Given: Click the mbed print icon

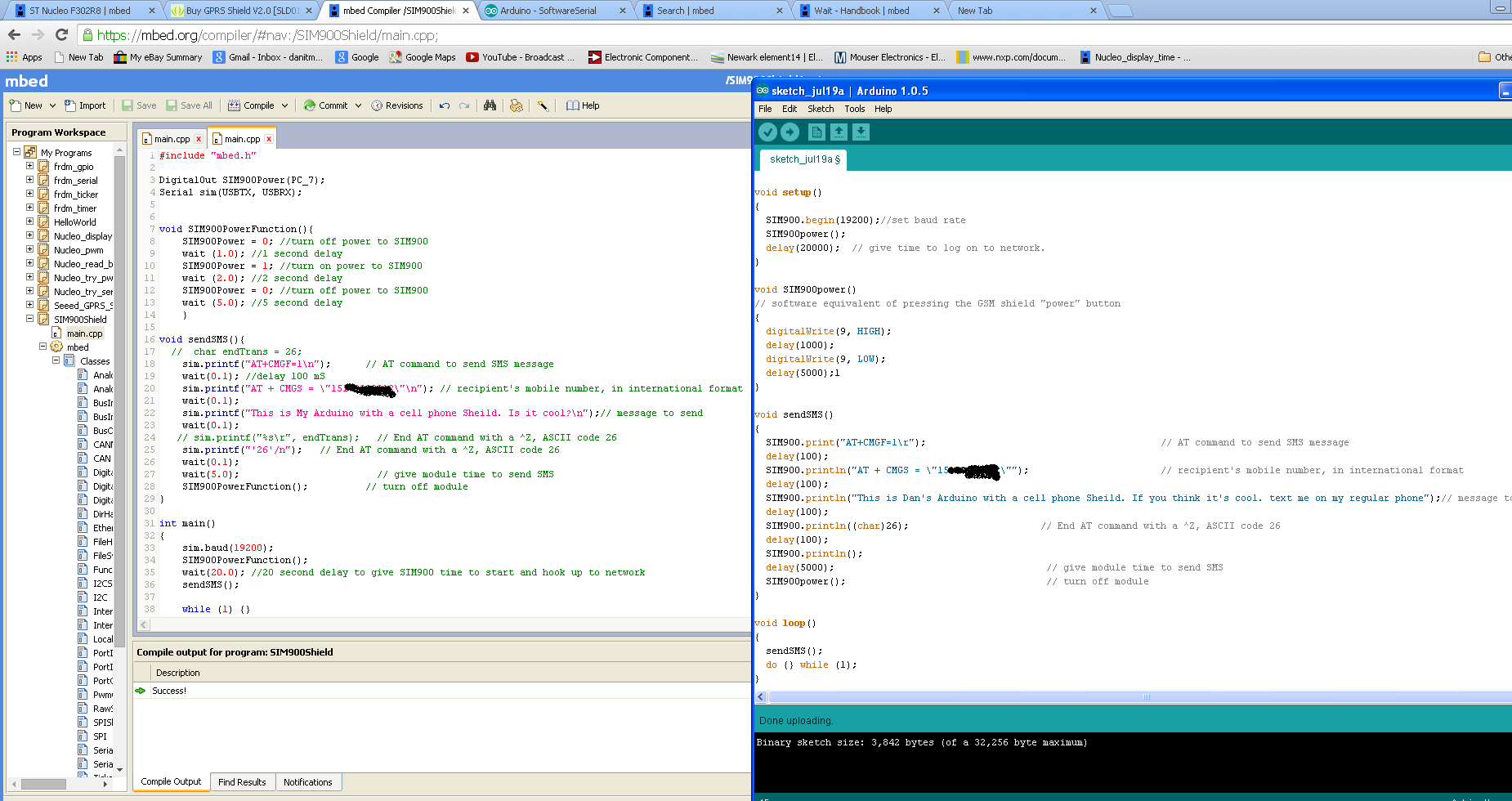Looking at the screenshot, I should [516, 105].
